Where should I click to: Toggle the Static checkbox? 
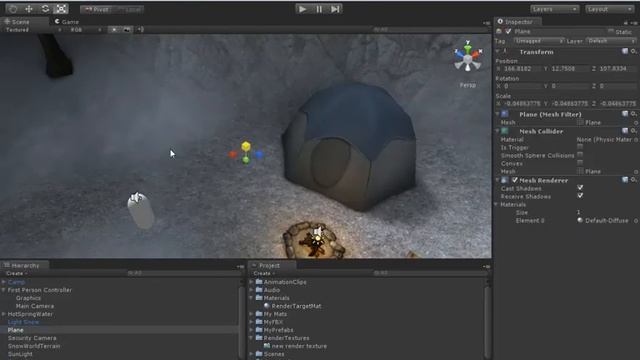(x=611, y=31)
